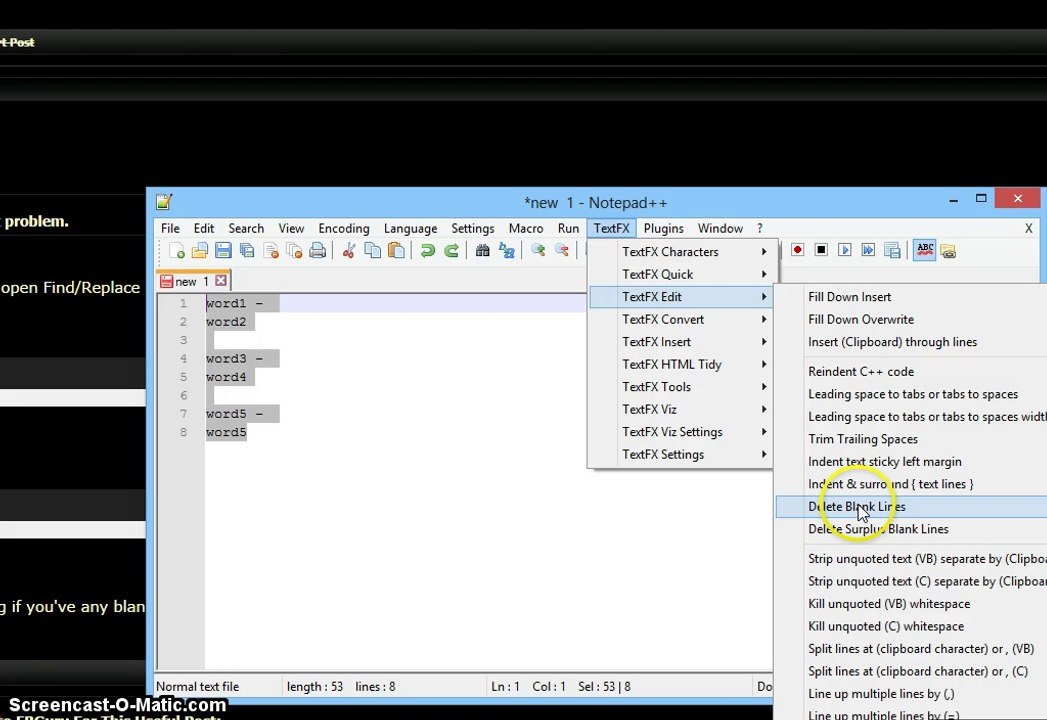Open Find with the binoculars icon
This screenshot has width=1047, height=720.
[482, 250]
